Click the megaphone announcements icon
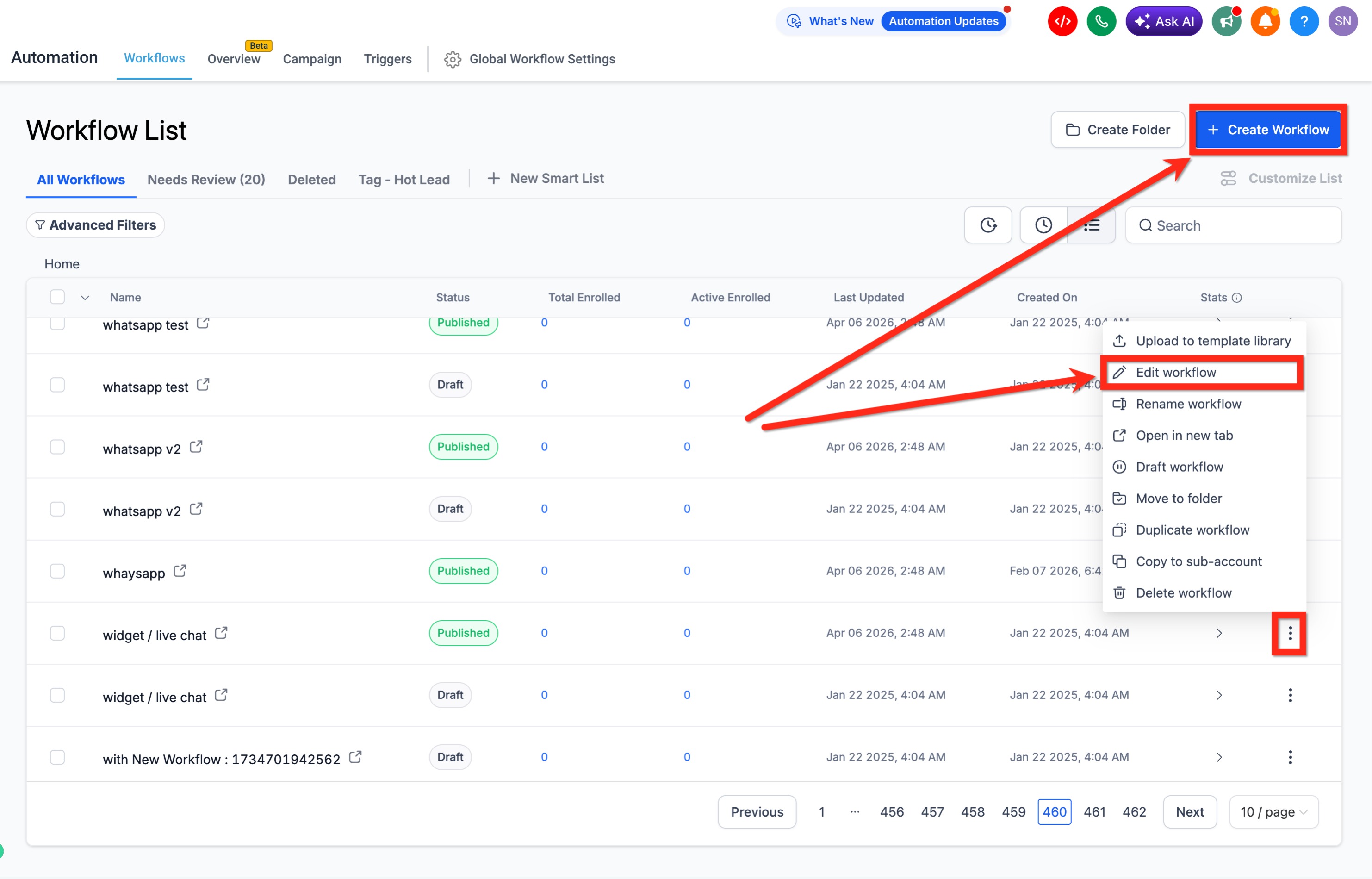The width and height of the screenshot is (1372, 879). tap(1226, 22)
